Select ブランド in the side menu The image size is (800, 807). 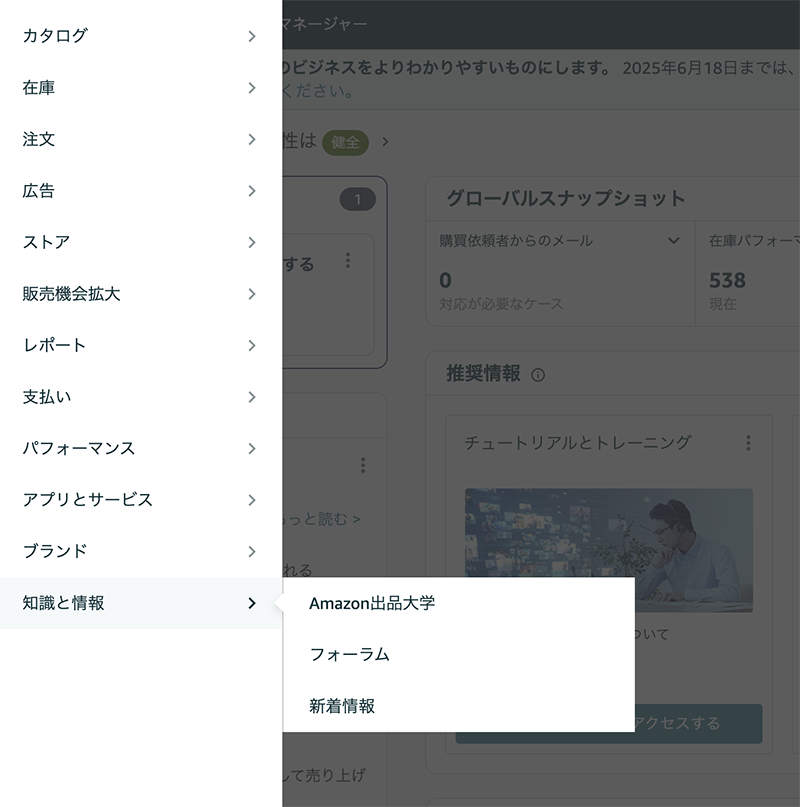point(141,551)
